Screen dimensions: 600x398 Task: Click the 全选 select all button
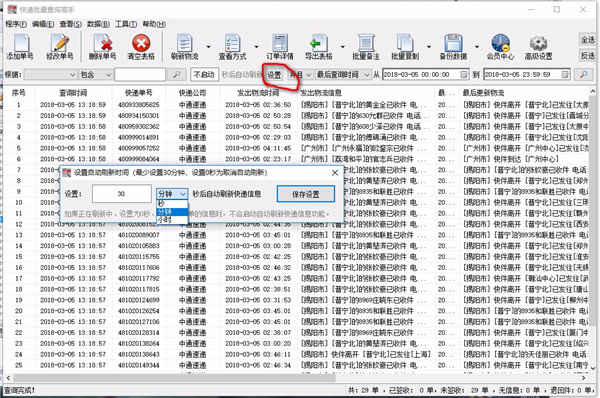point(588,40)
